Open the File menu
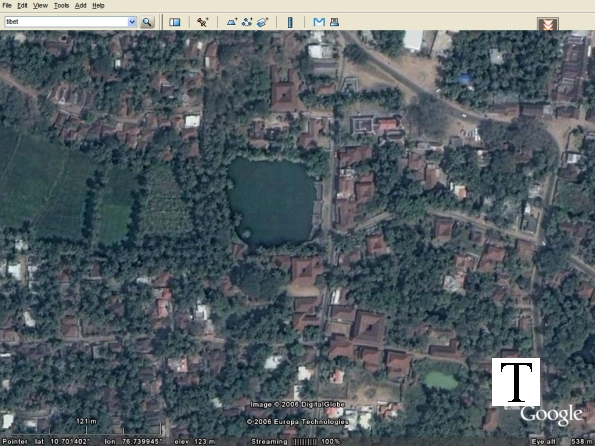The image size is (595, 446). point(7,6)
